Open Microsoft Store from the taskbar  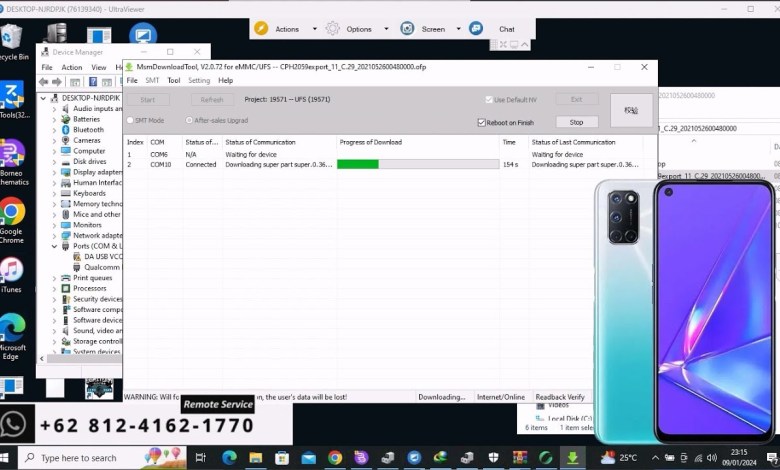click(282, 458)
